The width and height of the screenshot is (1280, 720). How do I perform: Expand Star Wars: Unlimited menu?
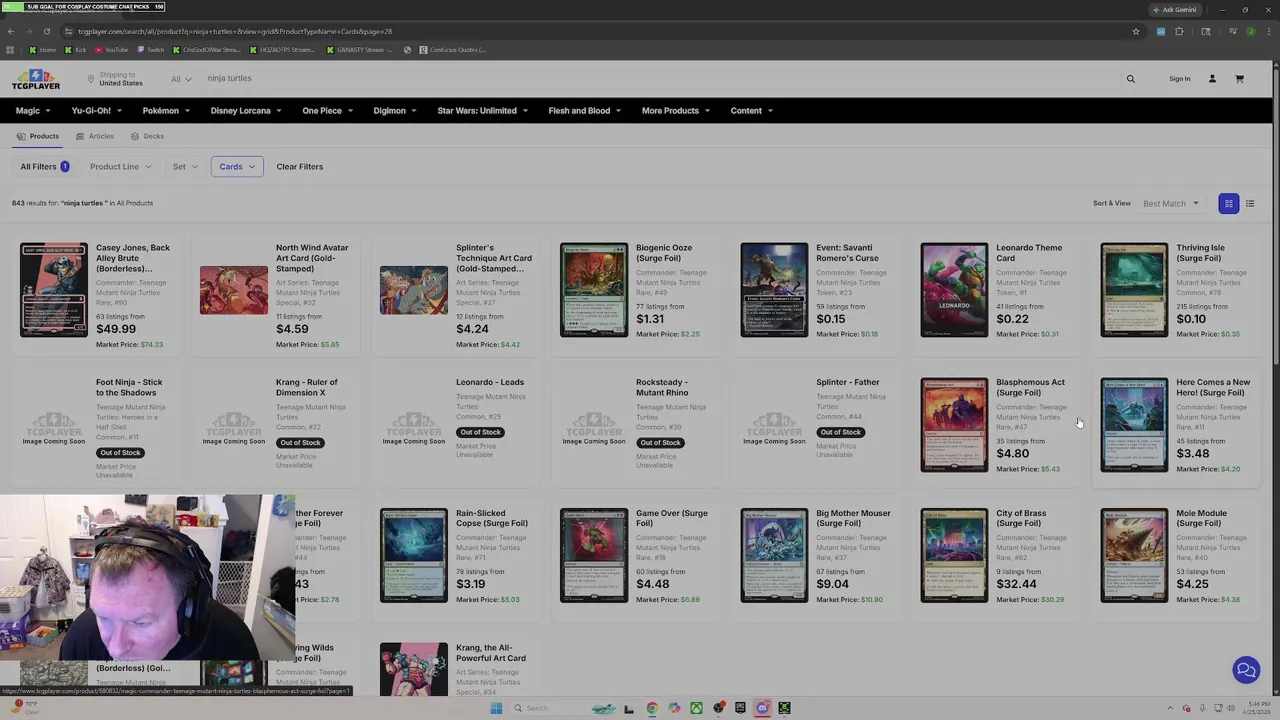pyautogui.click(x=482, y=111)
